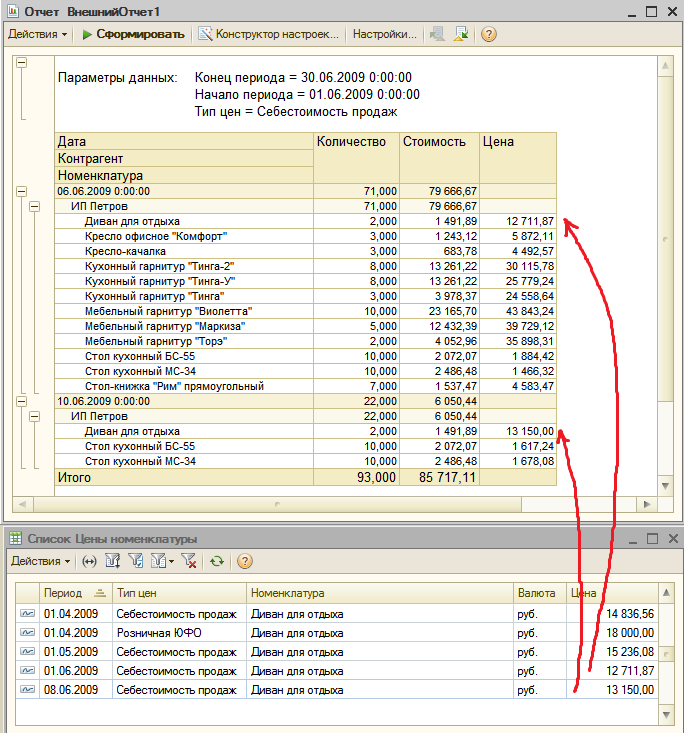Select the Мебельный гарнитур "Маркиза" cell
684x733 pixels.
(x=184, y=326)
